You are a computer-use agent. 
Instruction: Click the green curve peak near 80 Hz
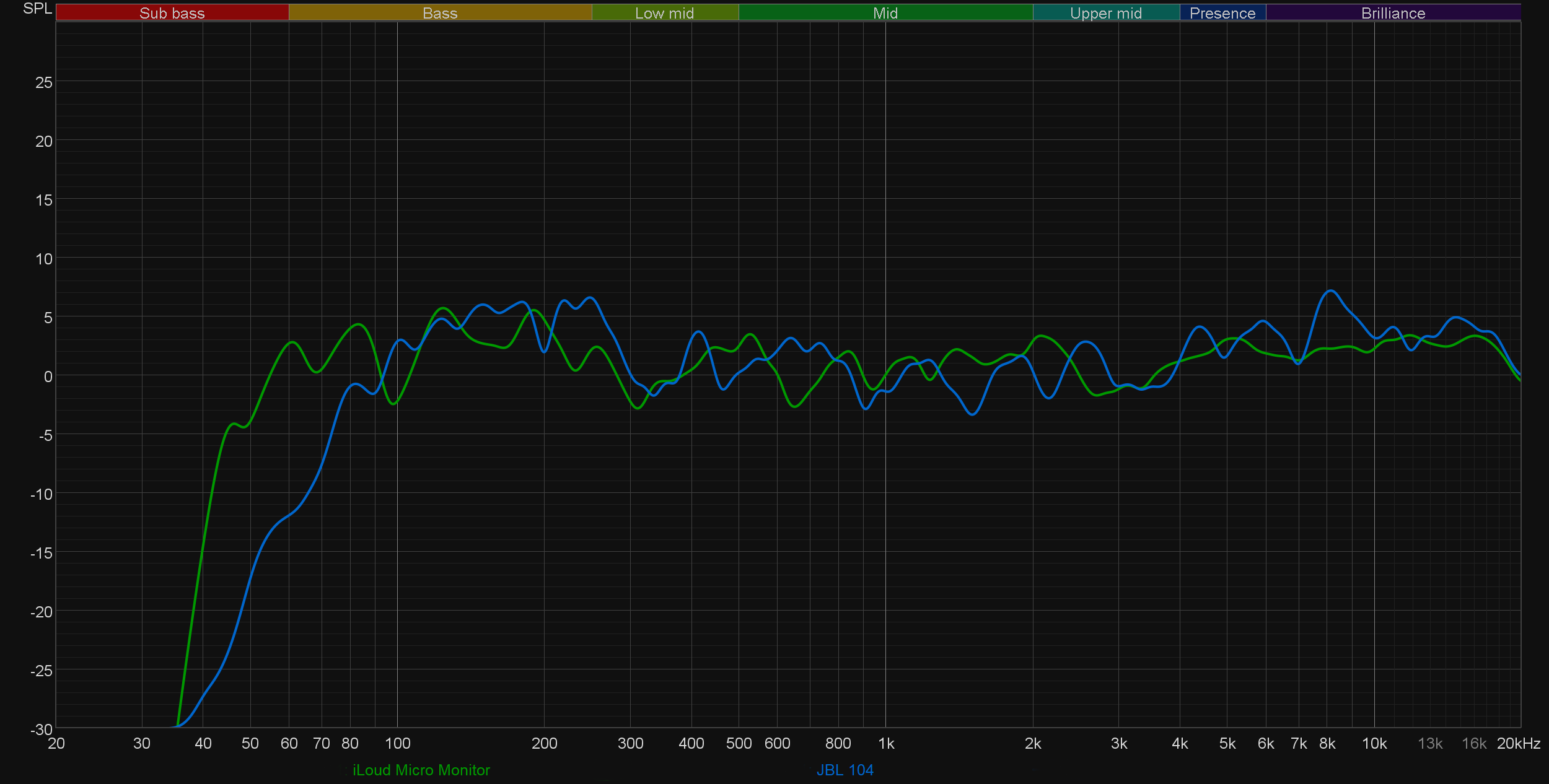point(359,324)
